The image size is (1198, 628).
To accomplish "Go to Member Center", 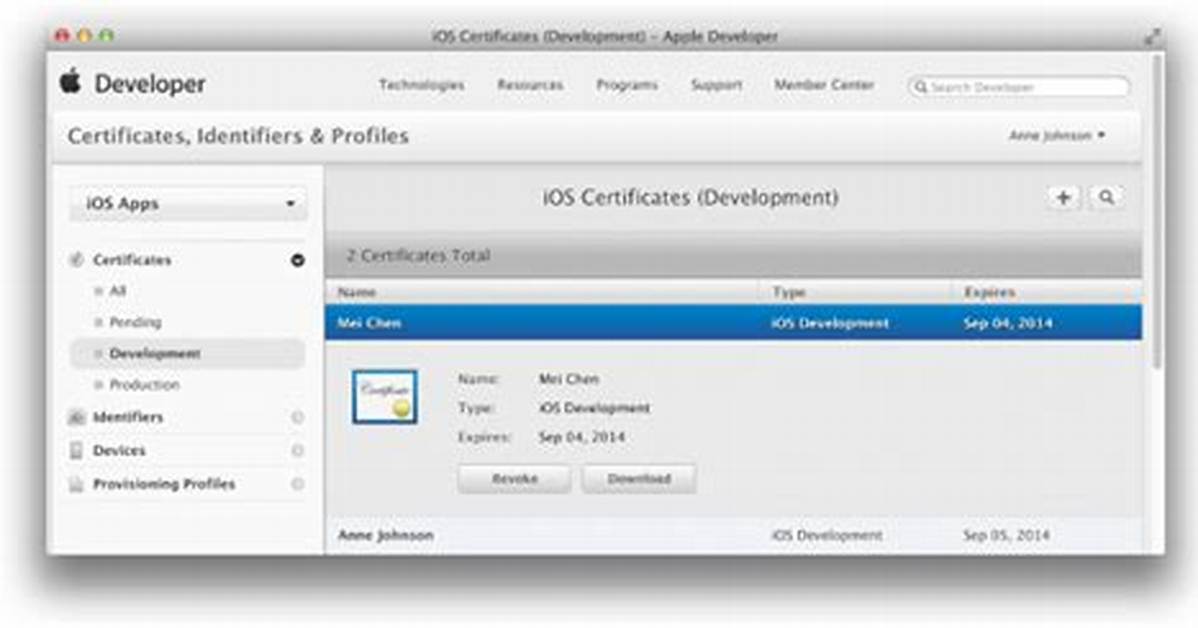I will pyautogui.click(x=824, y=85).
